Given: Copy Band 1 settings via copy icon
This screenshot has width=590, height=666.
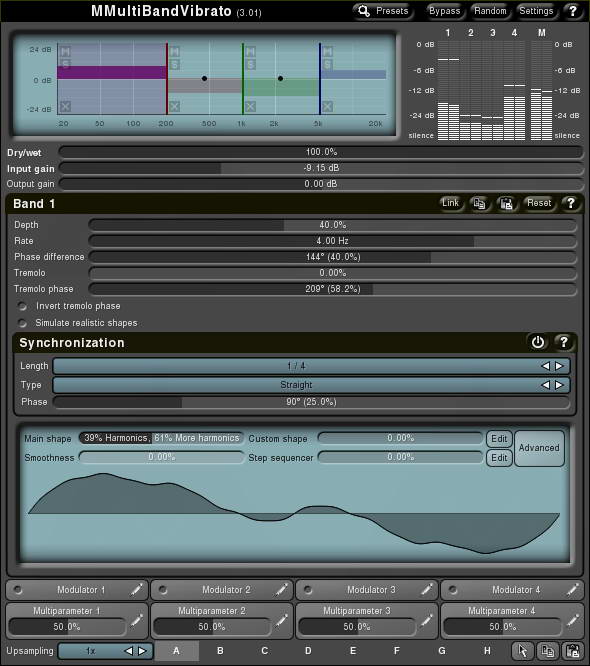Looking at the screenshot, I should pos(480,203).
